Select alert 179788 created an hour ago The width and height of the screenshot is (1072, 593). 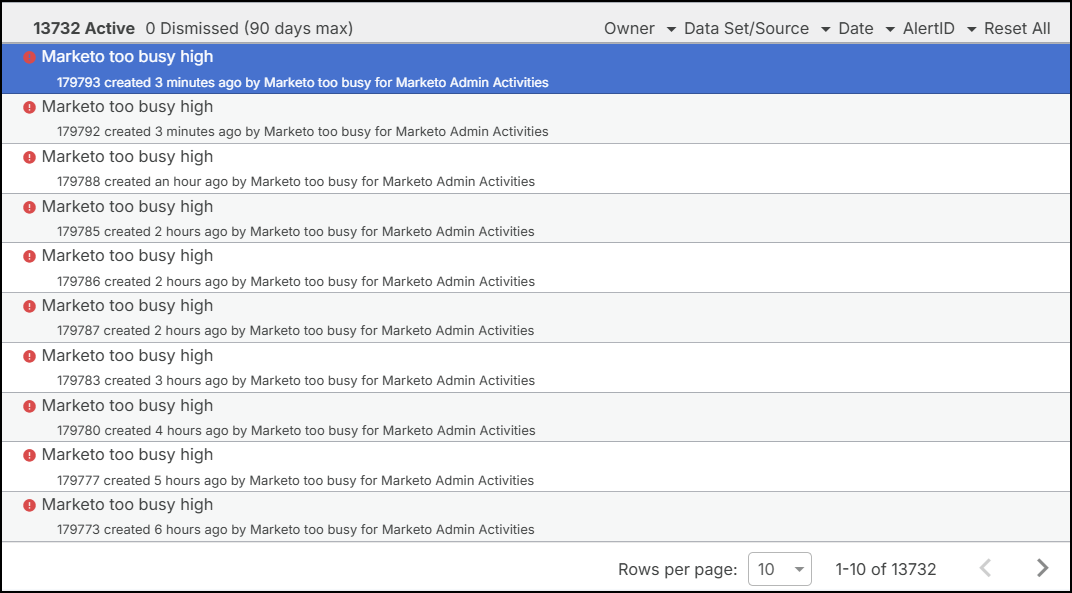pyautogui.click(x=536, y=169)
